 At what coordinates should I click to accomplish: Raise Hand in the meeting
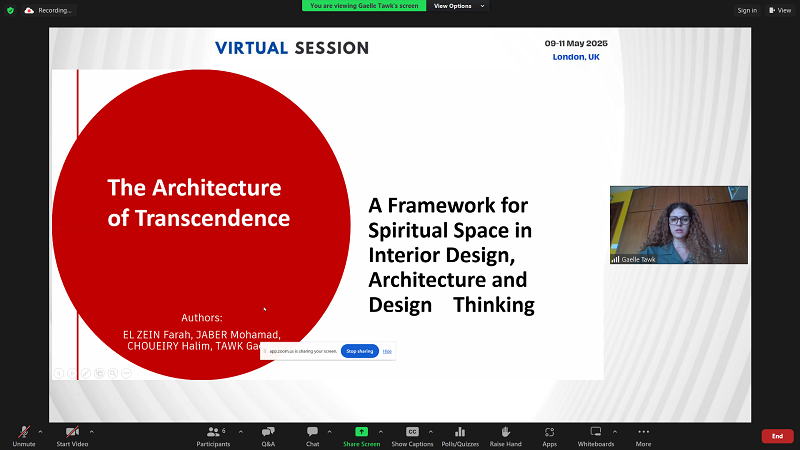pyautogui.click(x=506, y=435)
